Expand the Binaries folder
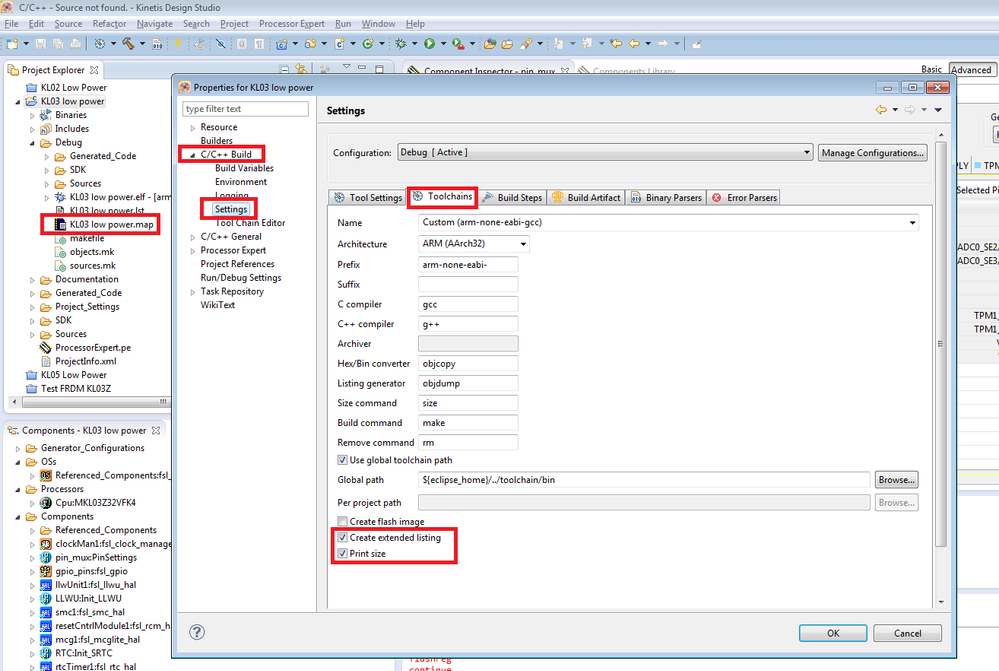This screenshot has height=671, width=999. [32, 115]
